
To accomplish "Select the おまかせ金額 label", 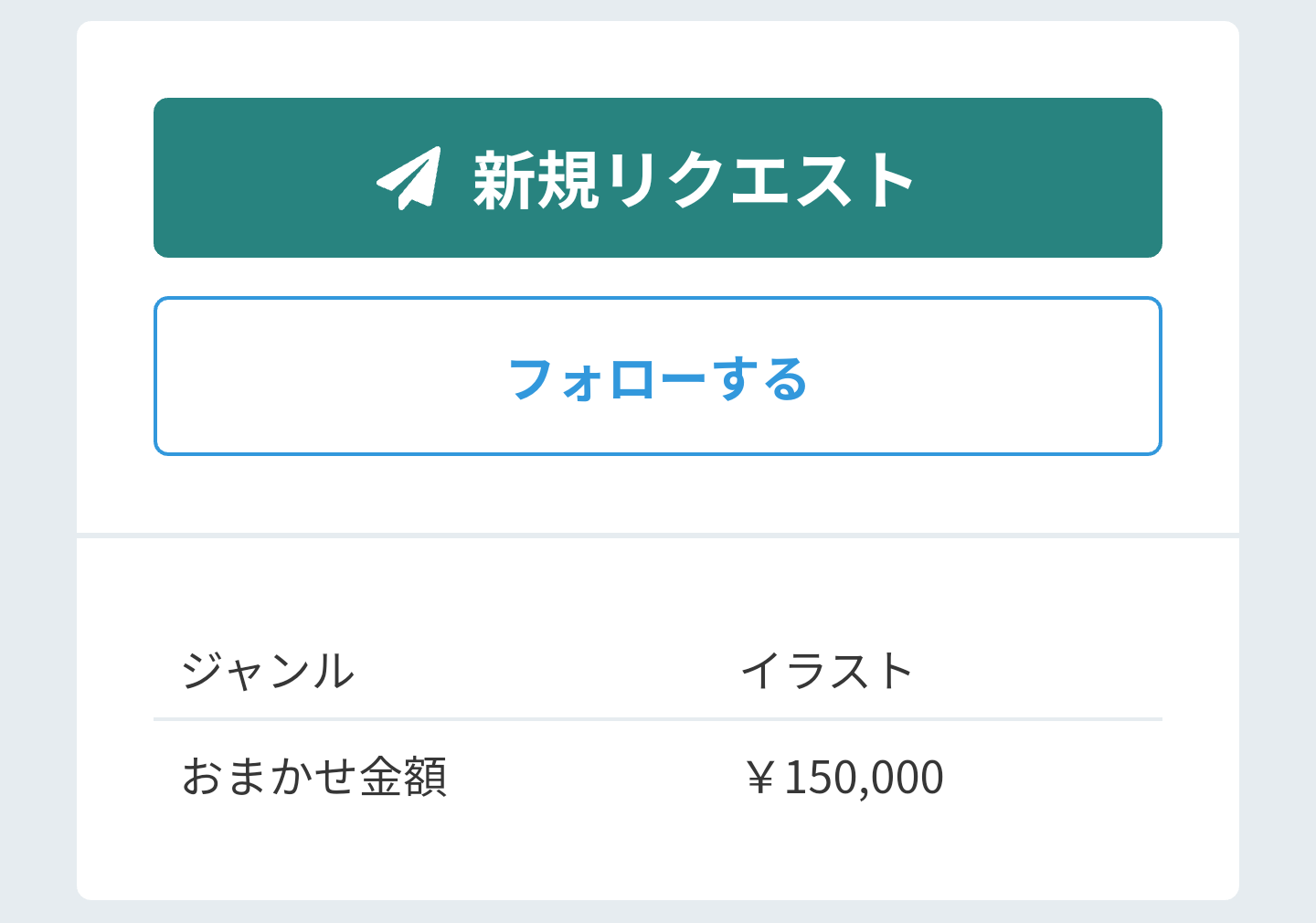I will click(314, 777).
